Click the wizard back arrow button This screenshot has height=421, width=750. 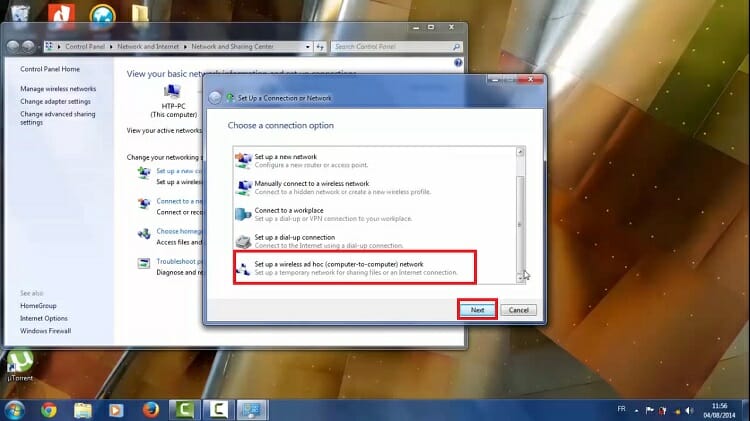pyautogui.click(x=215, y=98)
